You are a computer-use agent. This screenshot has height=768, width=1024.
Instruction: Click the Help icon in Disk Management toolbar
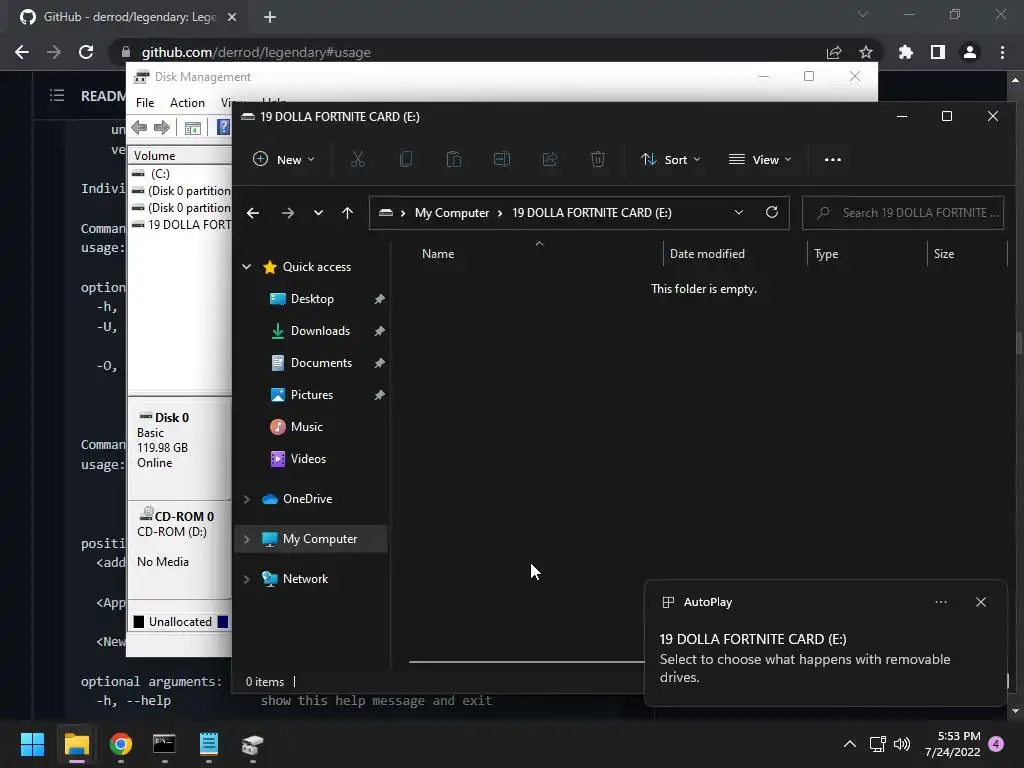(x=223, y=127)
